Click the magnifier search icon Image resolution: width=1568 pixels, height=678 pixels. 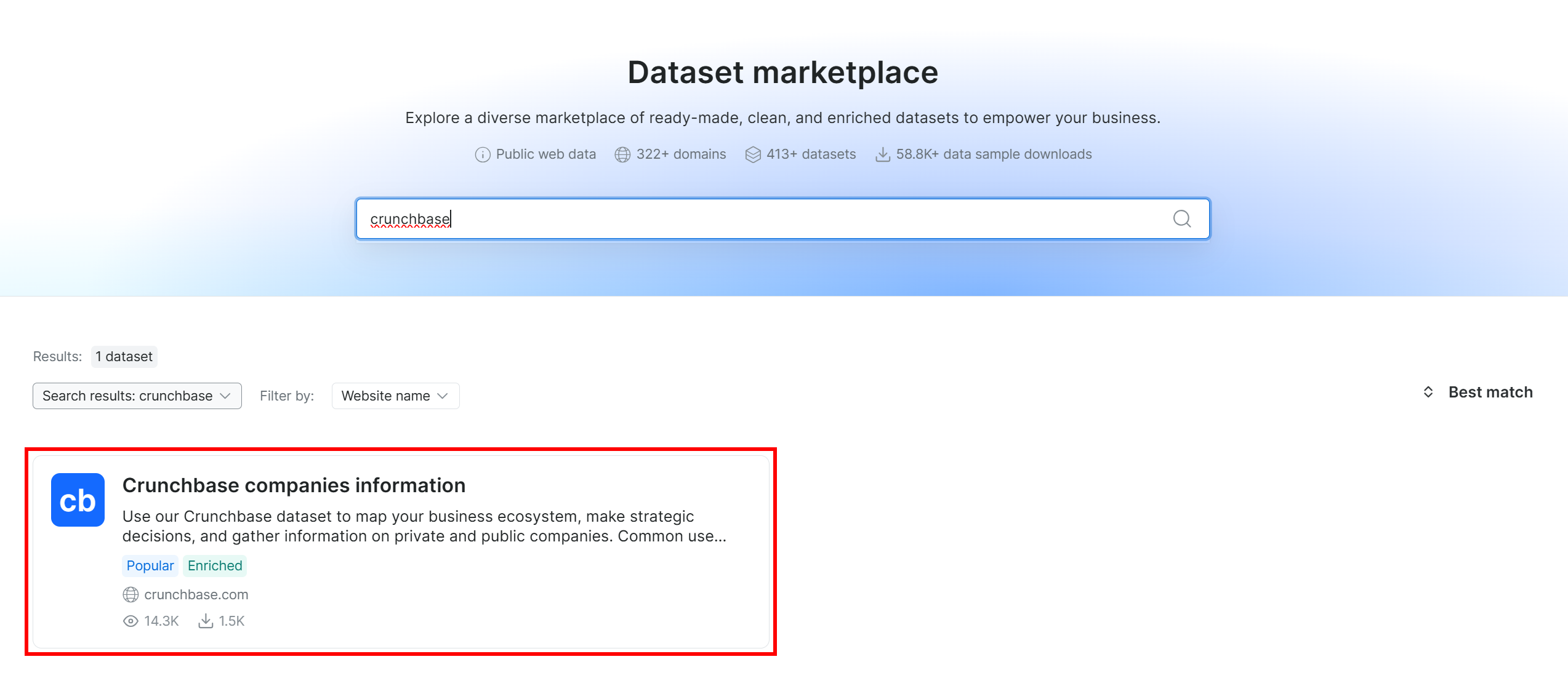1181,218
